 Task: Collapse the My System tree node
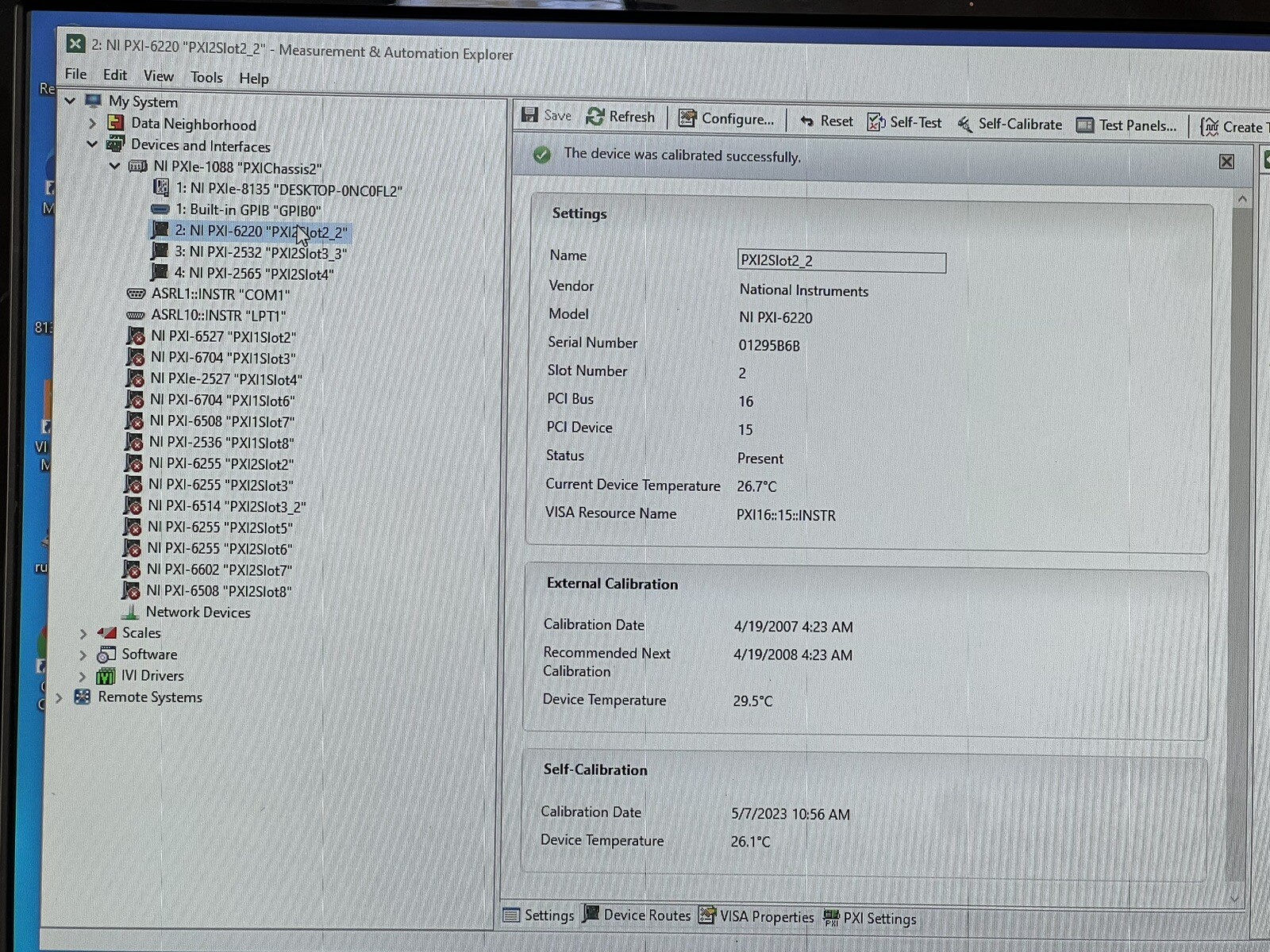70,101
